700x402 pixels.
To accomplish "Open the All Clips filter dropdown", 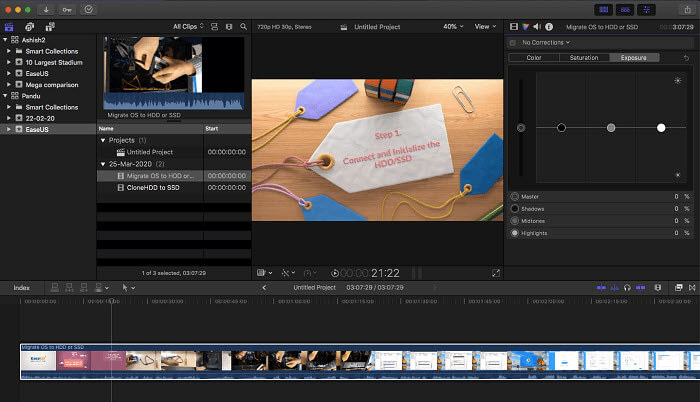I will tap(187, 26).
